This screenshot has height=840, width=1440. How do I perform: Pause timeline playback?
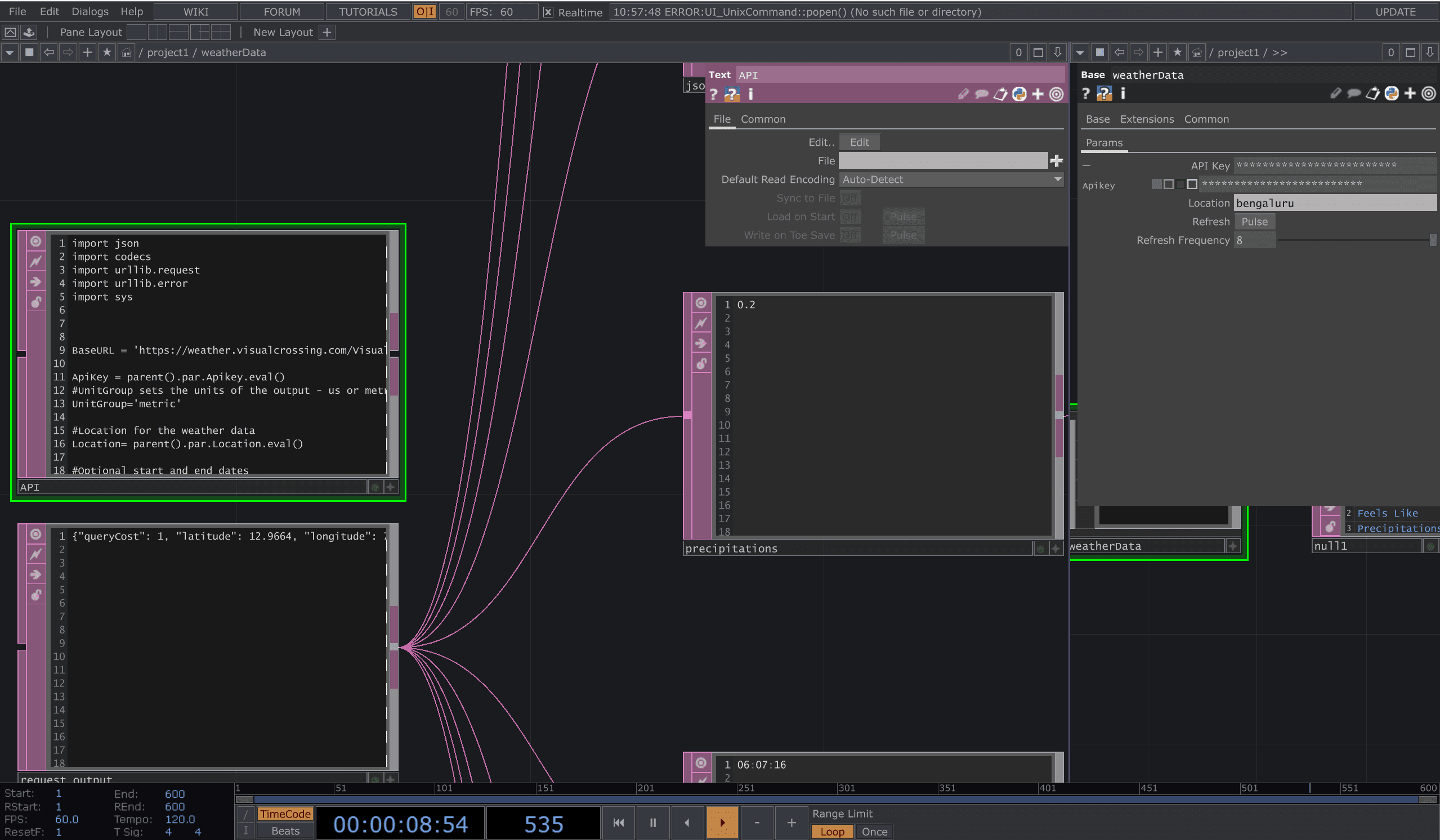click(x=652, y=823)
